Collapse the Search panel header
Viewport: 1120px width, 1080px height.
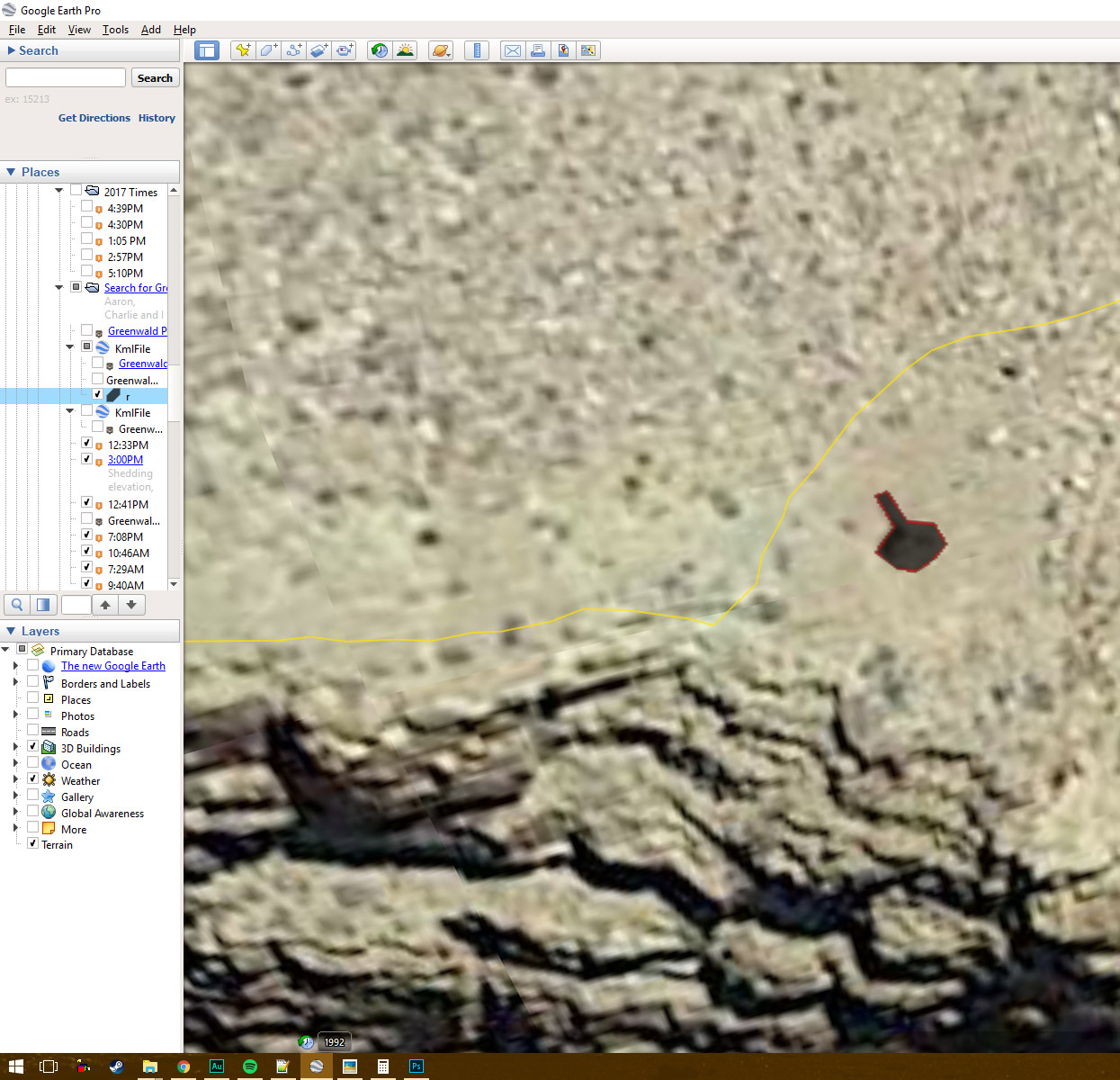tap(90, 51)
